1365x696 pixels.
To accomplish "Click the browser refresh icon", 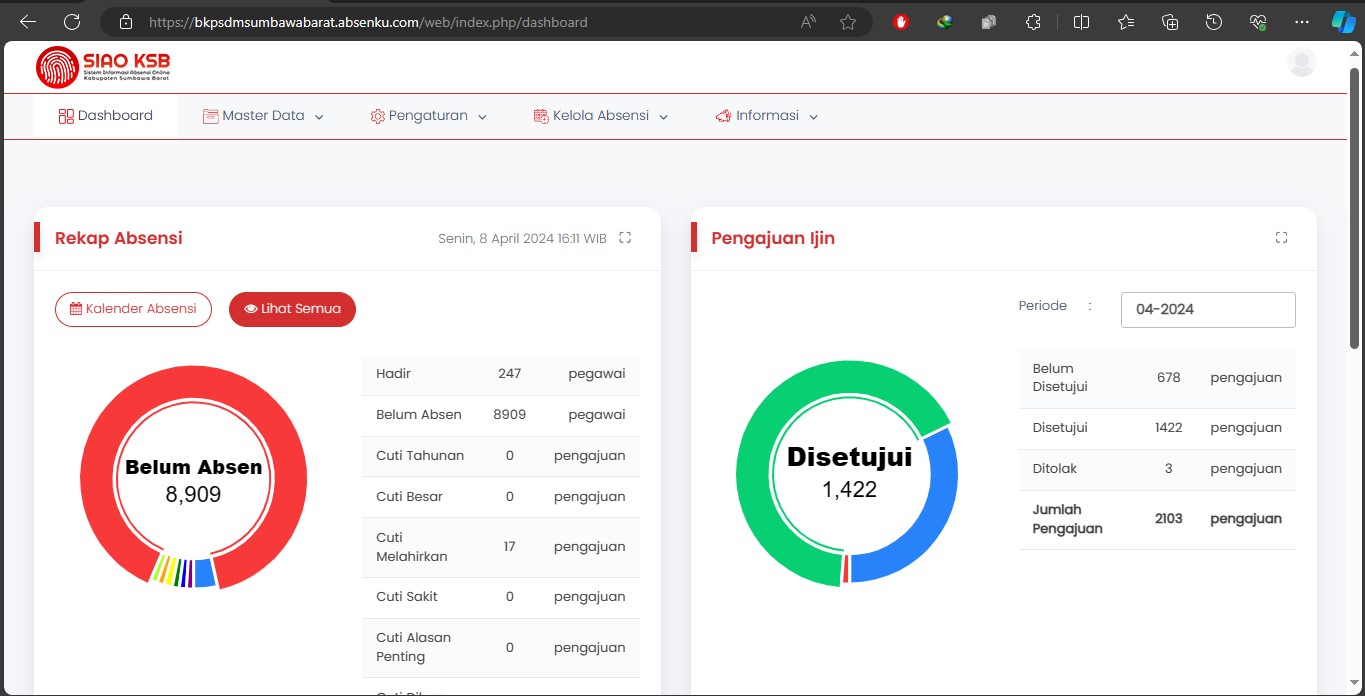I will pos(72,21).
